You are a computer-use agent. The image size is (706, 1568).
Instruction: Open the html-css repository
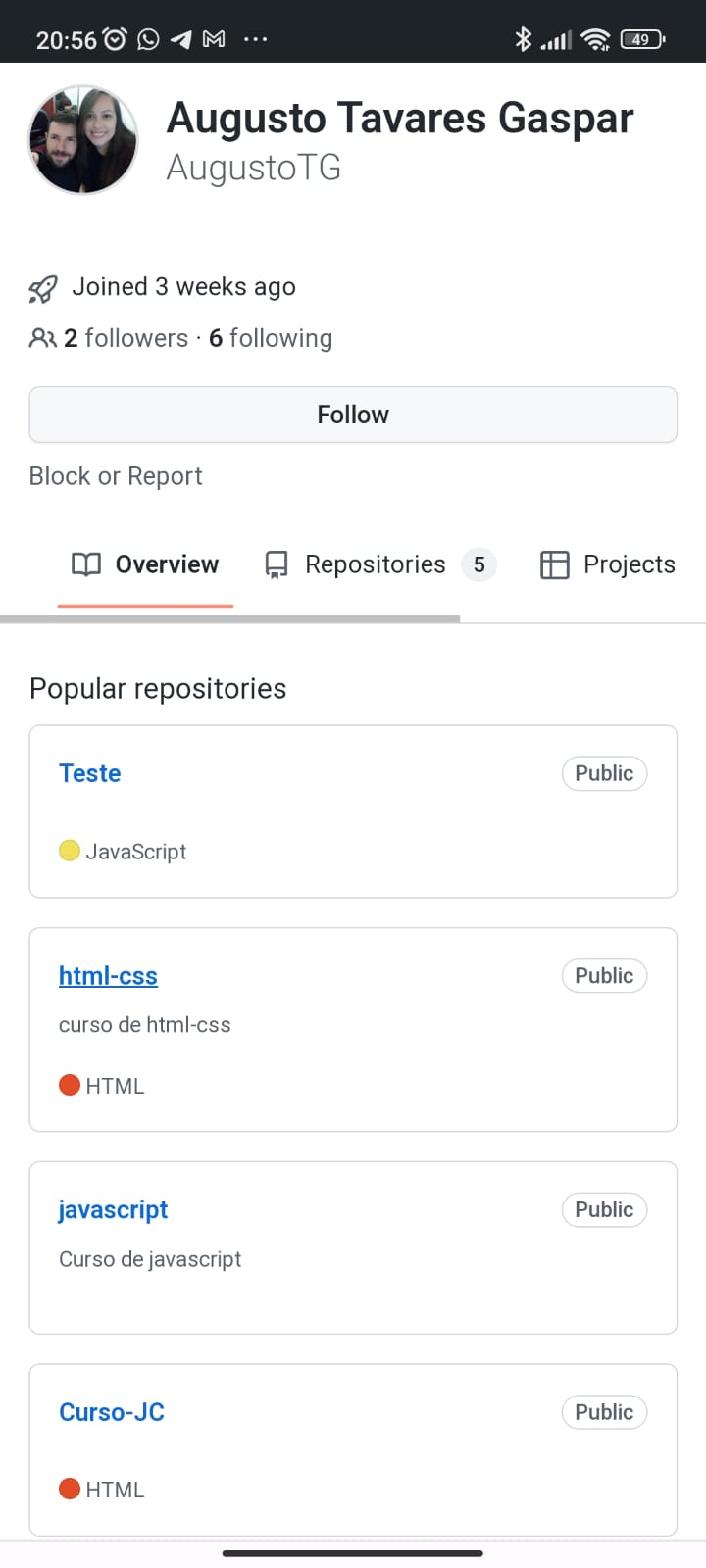(108, 976)
